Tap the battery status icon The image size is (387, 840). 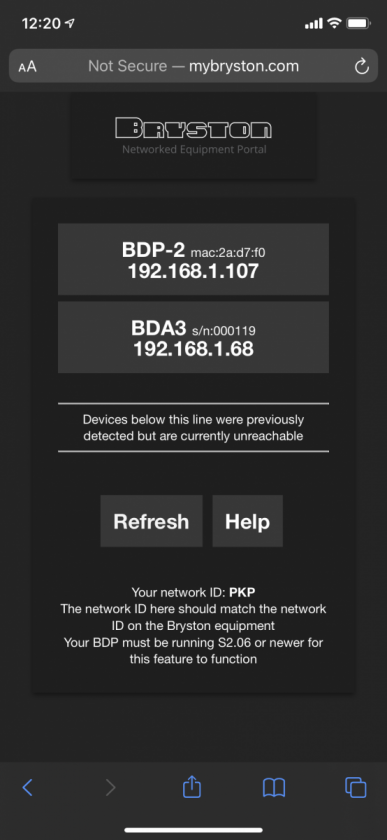tap(357, 23)
